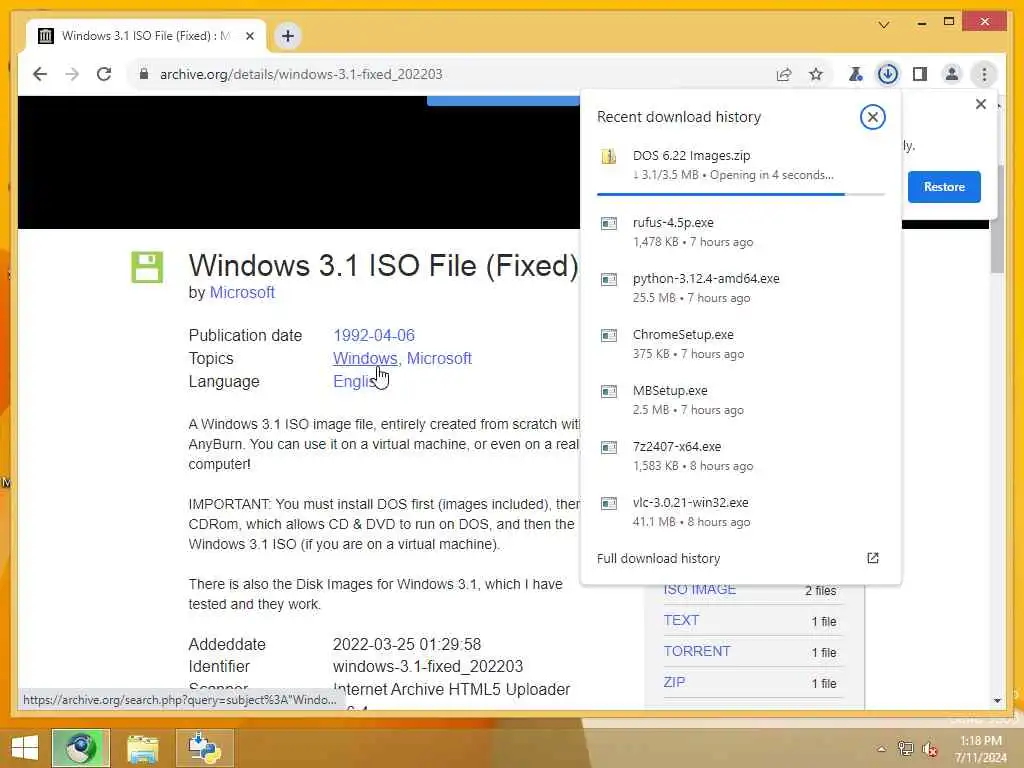The width and height of the screenshot is (1024, 768).
Task: Open ChromeSetup.exe download entry
Action: (x=740, y=344)
